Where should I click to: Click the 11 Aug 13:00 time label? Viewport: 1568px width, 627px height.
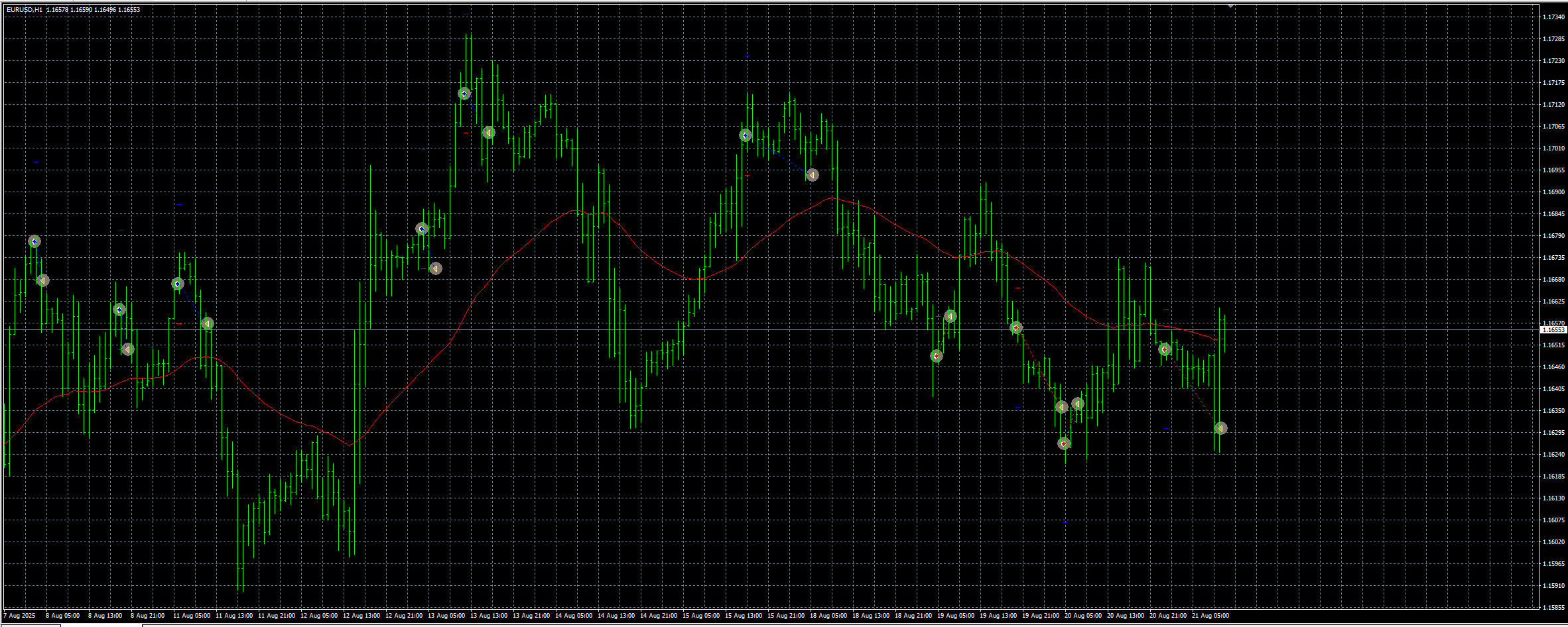point(234,616)
